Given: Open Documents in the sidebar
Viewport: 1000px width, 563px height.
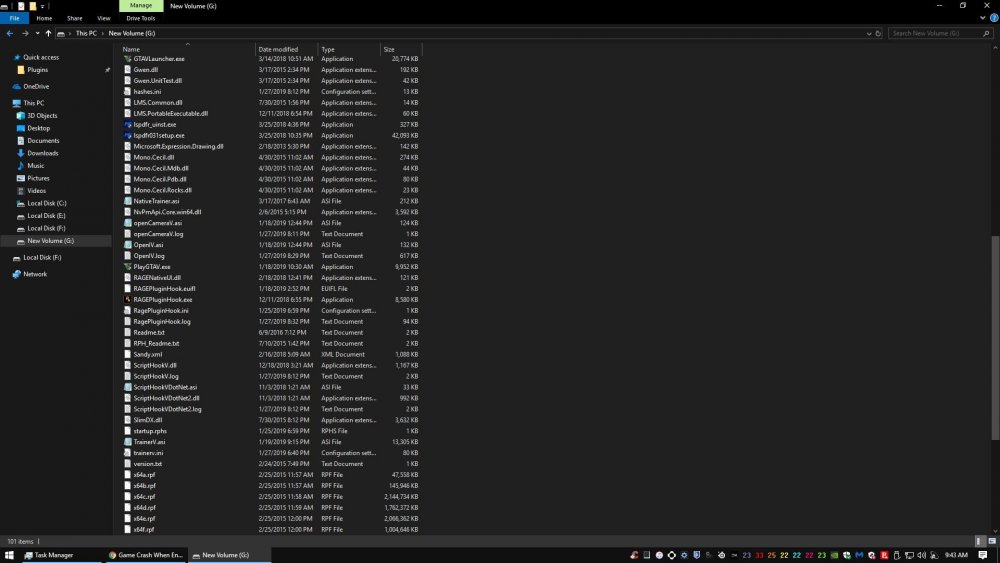Looking at the screenshot, I should click(43, 141).
